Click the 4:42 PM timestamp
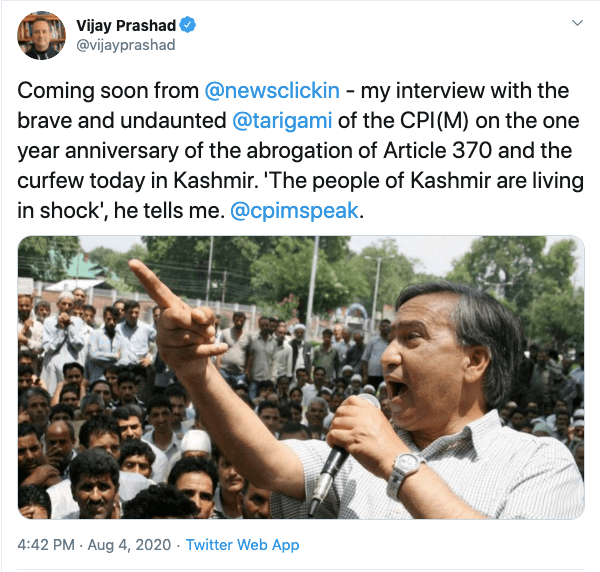 point(46,544)
